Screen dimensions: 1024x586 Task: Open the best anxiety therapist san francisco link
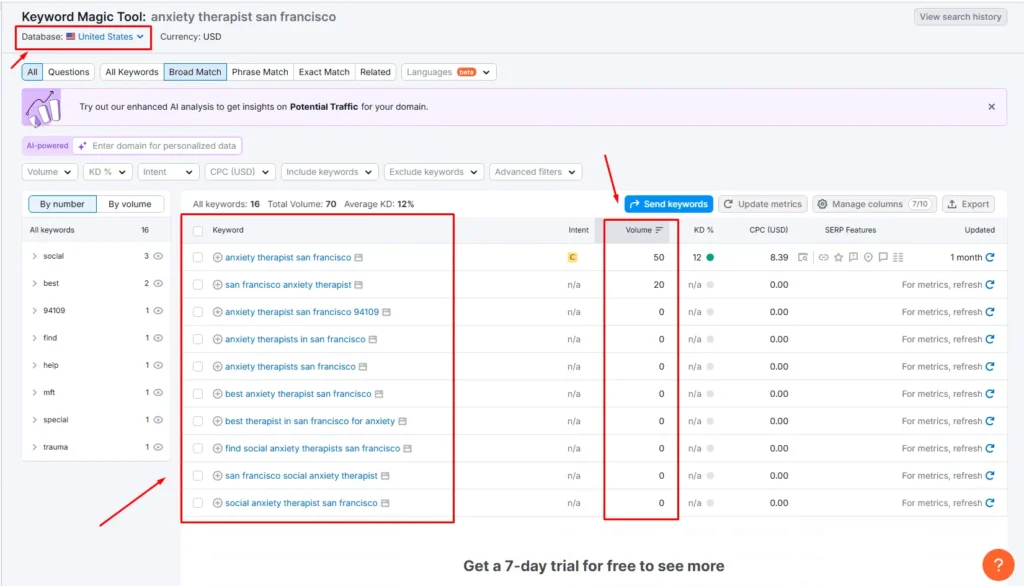298,394
